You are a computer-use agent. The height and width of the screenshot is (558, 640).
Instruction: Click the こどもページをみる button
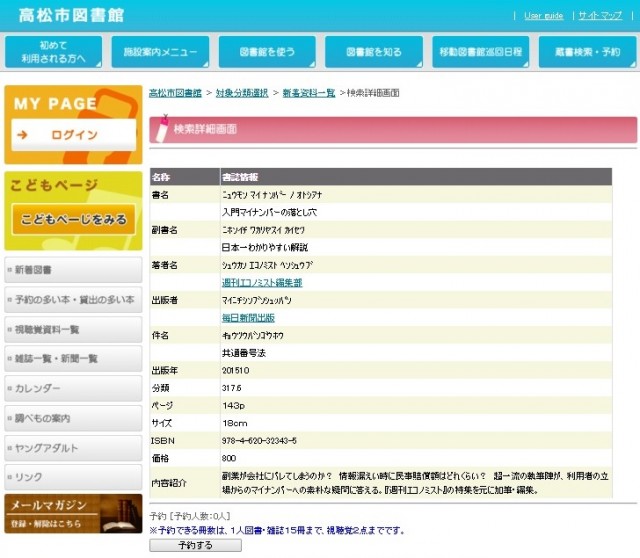click(73, 220)
